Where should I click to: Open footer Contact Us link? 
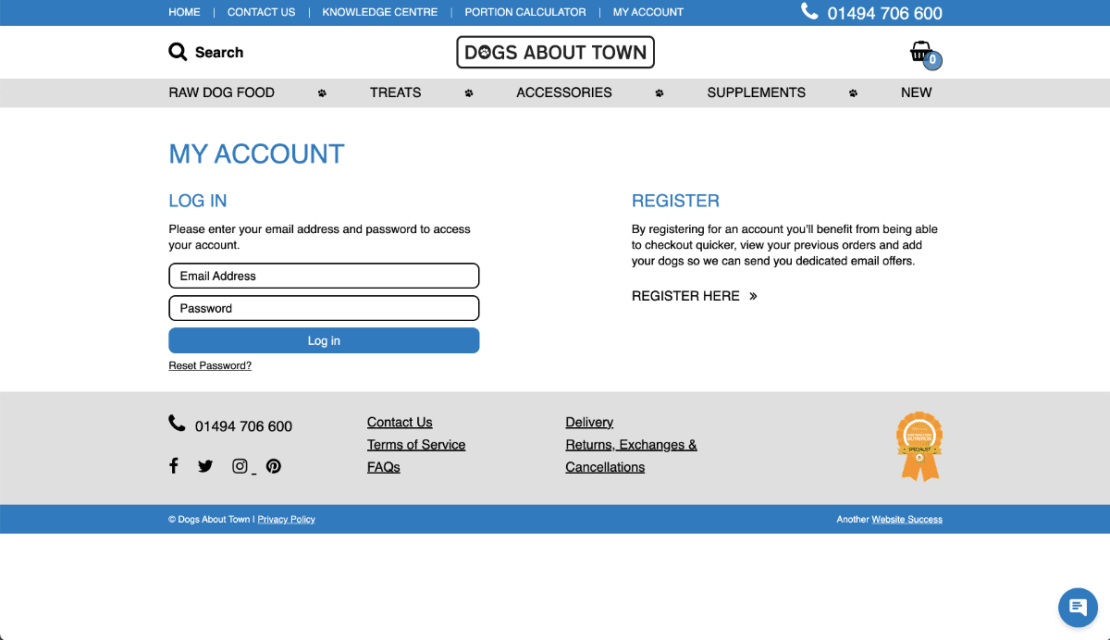(x=399, y=422)
